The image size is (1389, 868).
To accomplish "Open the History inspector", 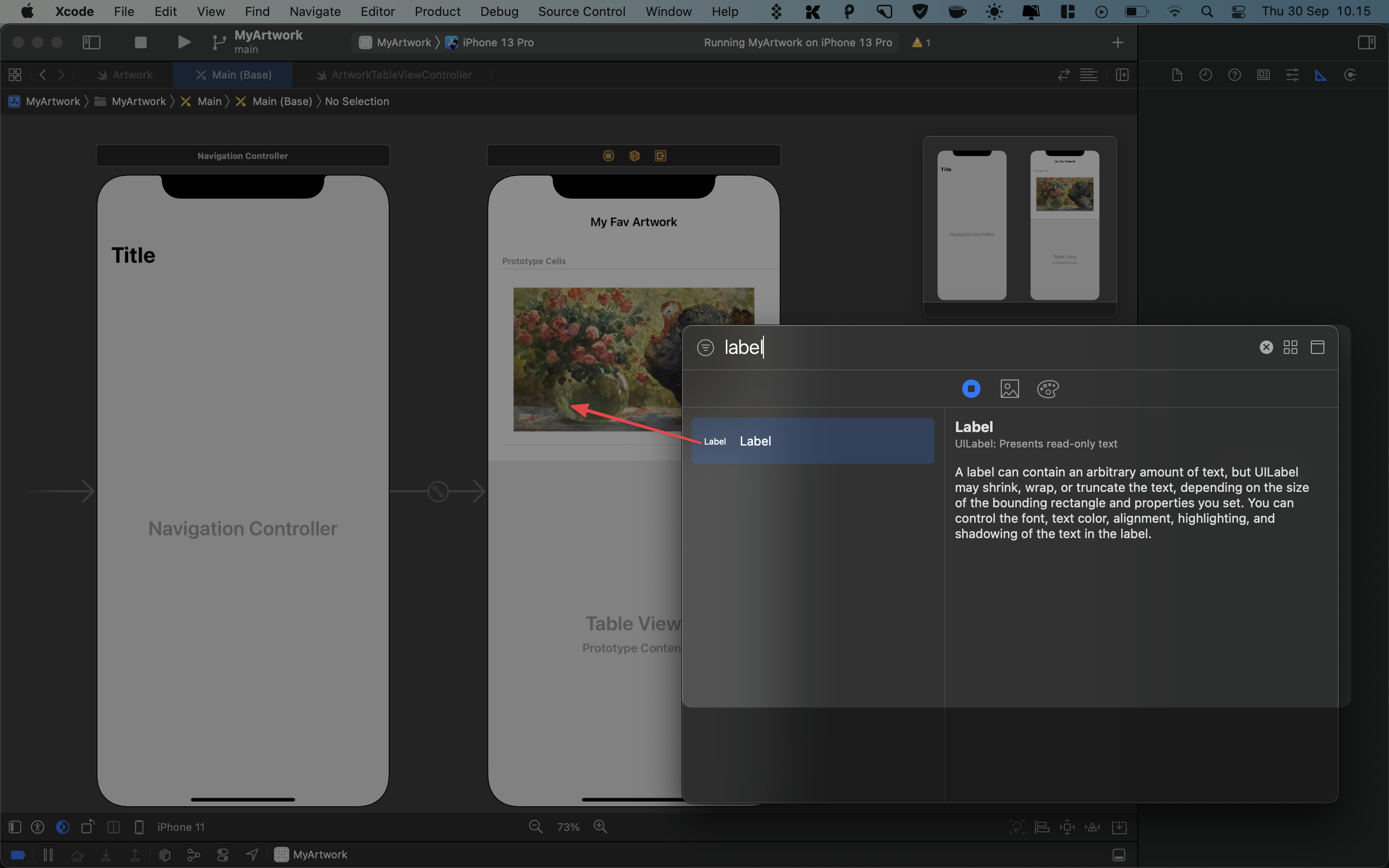I will pos(1205,75).
